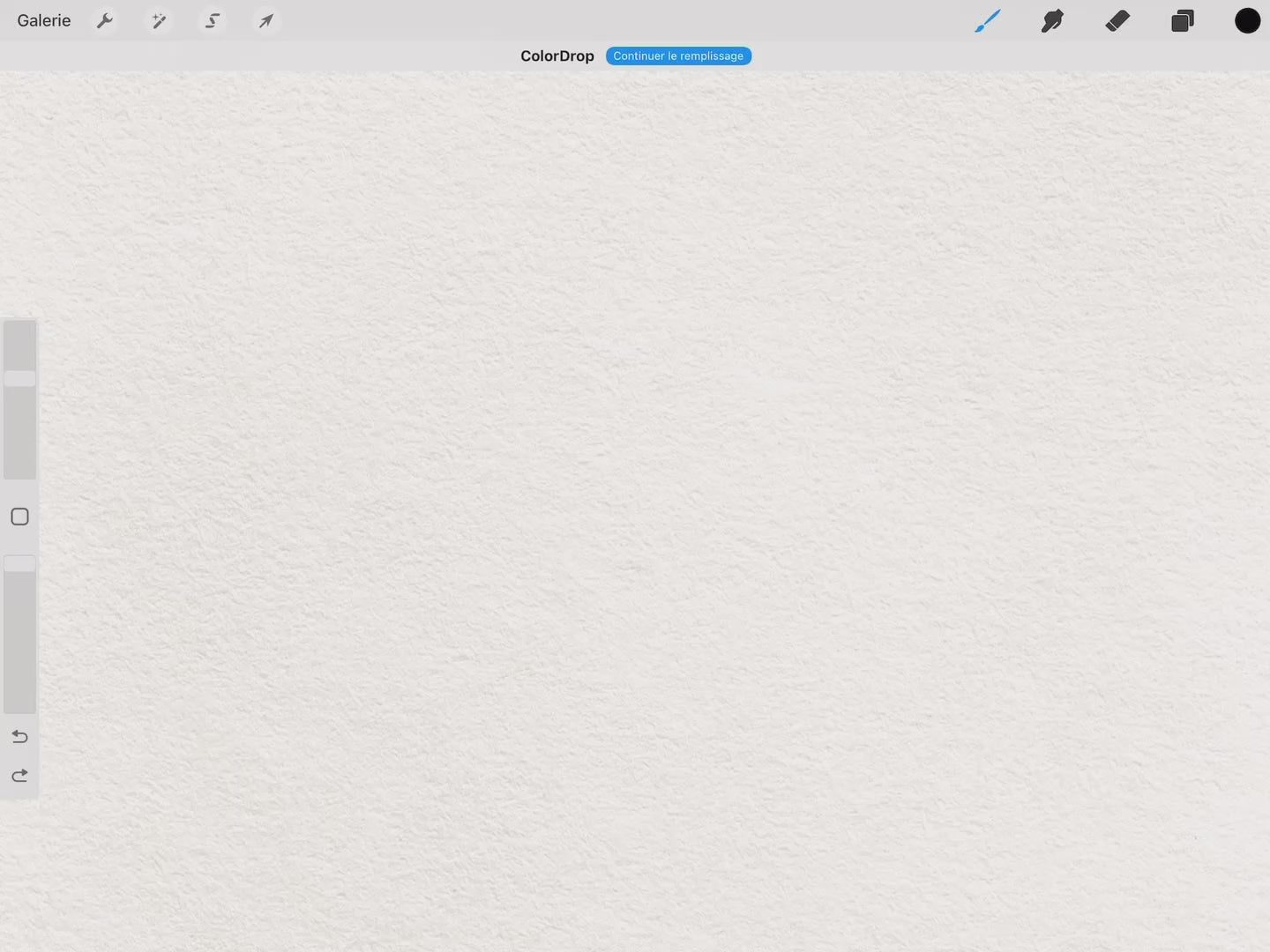Tap the ColorDrop label
This screenshot has height=952, width=1270.
point(557,56)
